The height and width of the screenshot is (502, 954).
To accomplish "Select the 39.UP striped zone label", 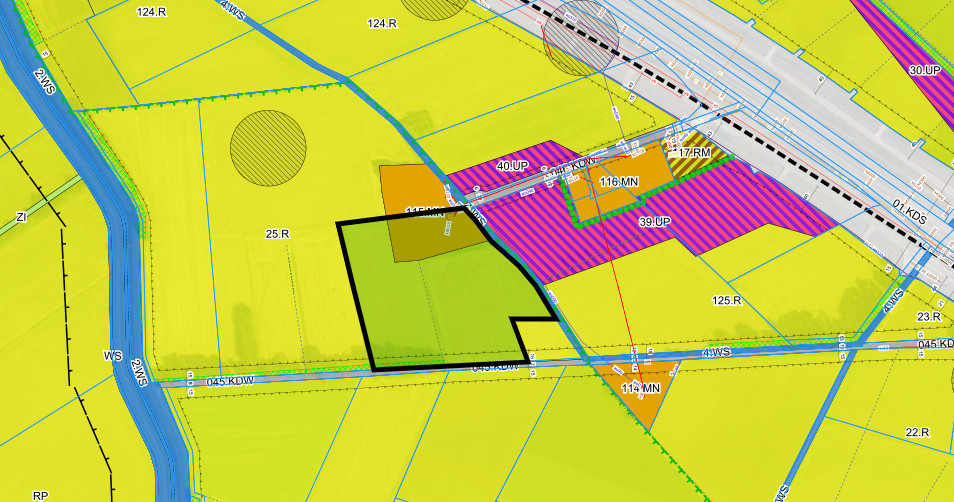I will point(654,221).
